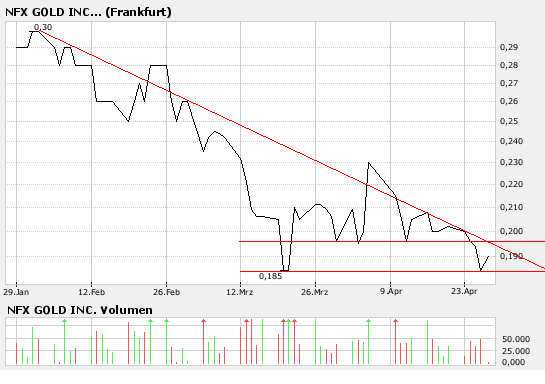Click the '0,30' peak price label
This screenshot has width=545, height=384.
(x=43, y=27)
